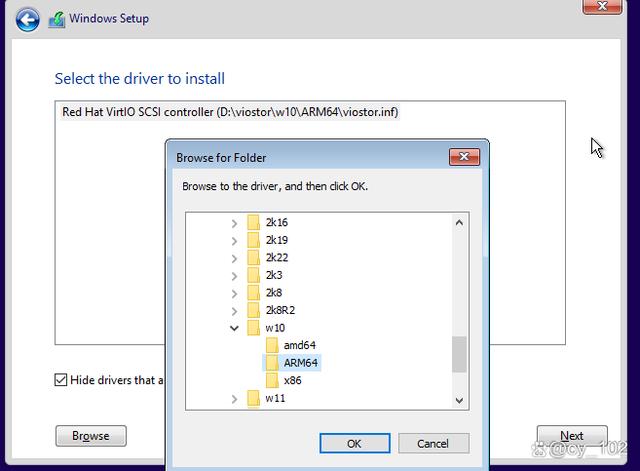Expand the w11 folder

[x=234, y=399]
